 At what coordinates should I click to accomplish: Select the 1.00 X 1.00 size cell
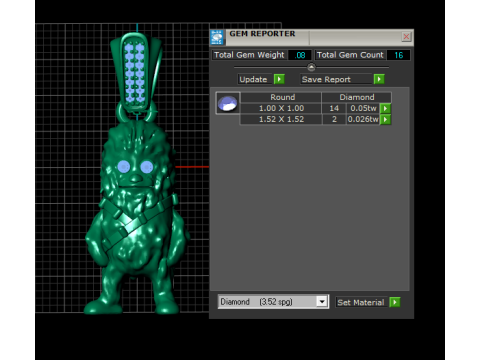(281, 108)
